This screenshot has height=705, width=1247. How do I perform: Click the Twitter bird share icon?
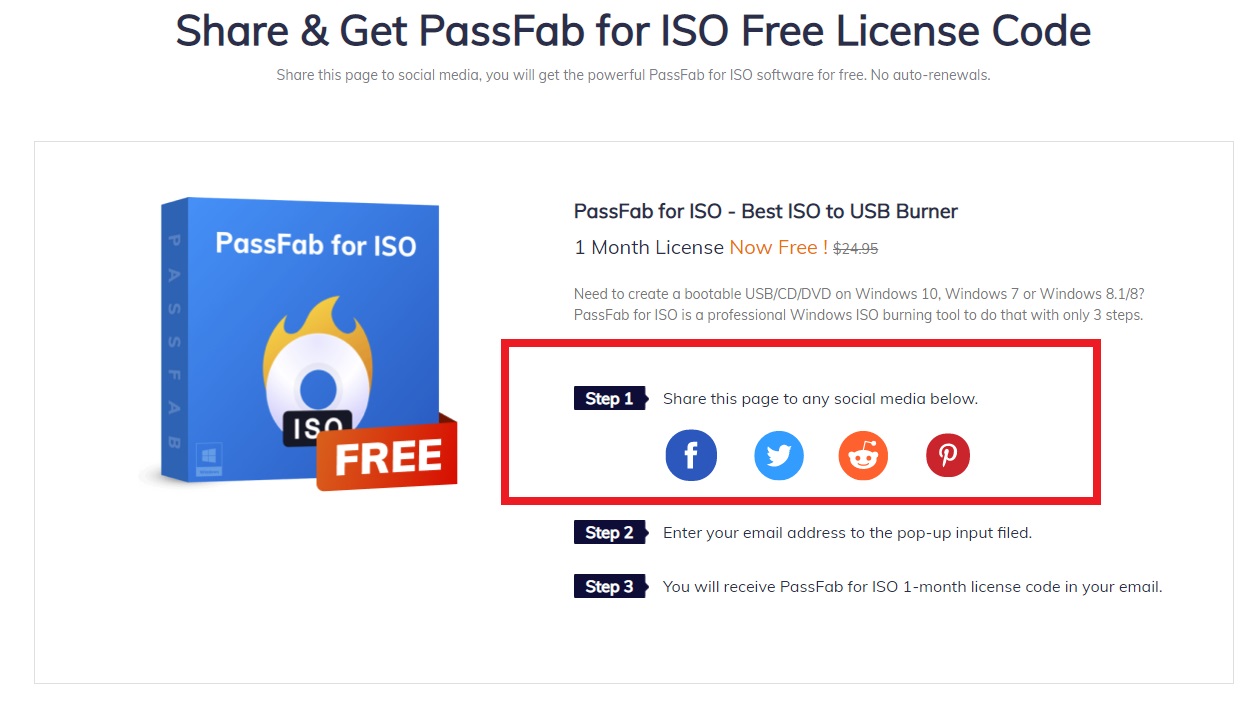(778, 455)
